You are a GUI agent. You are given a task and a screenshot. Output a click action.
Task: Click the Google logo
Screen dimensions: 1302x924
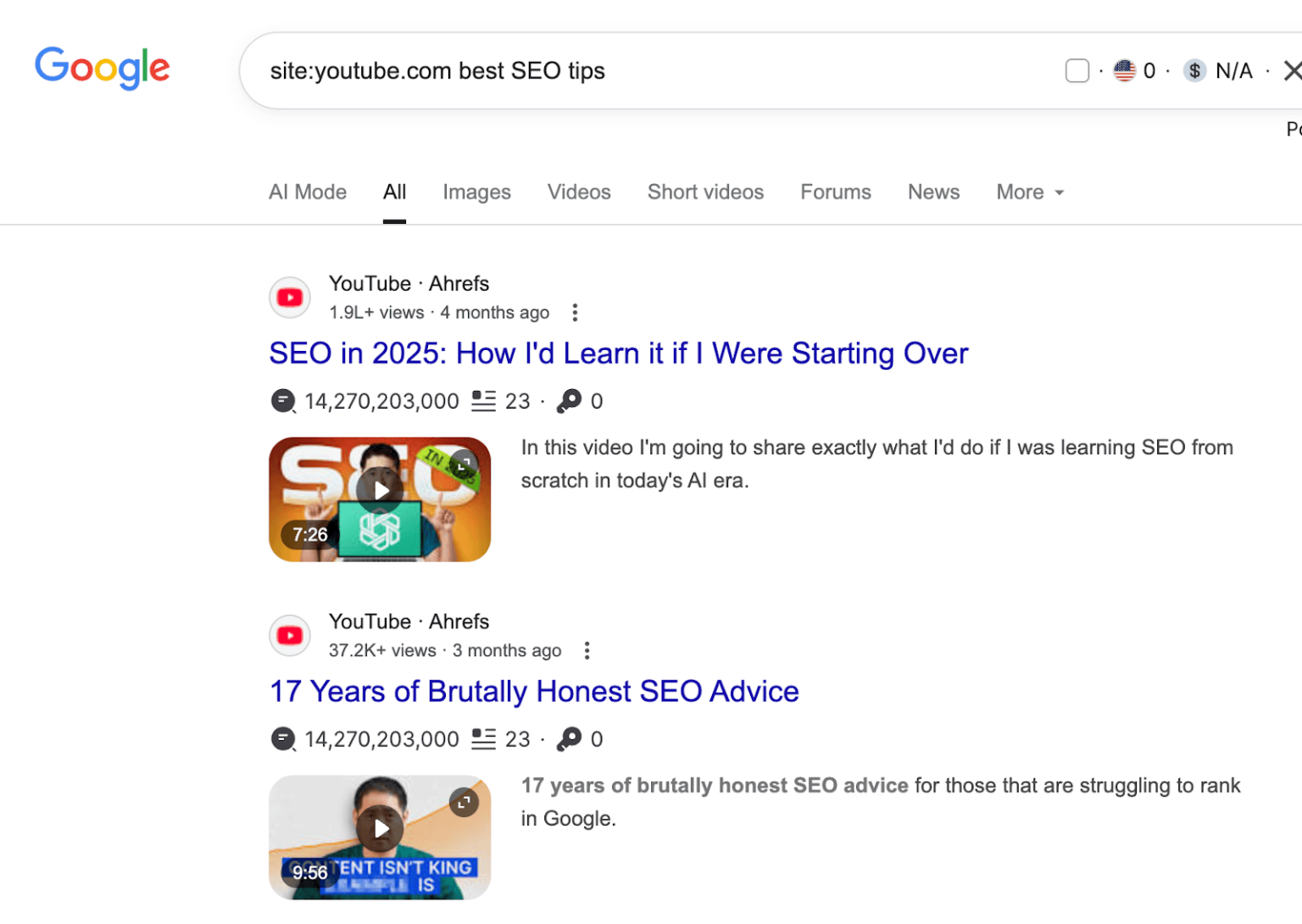102,70
